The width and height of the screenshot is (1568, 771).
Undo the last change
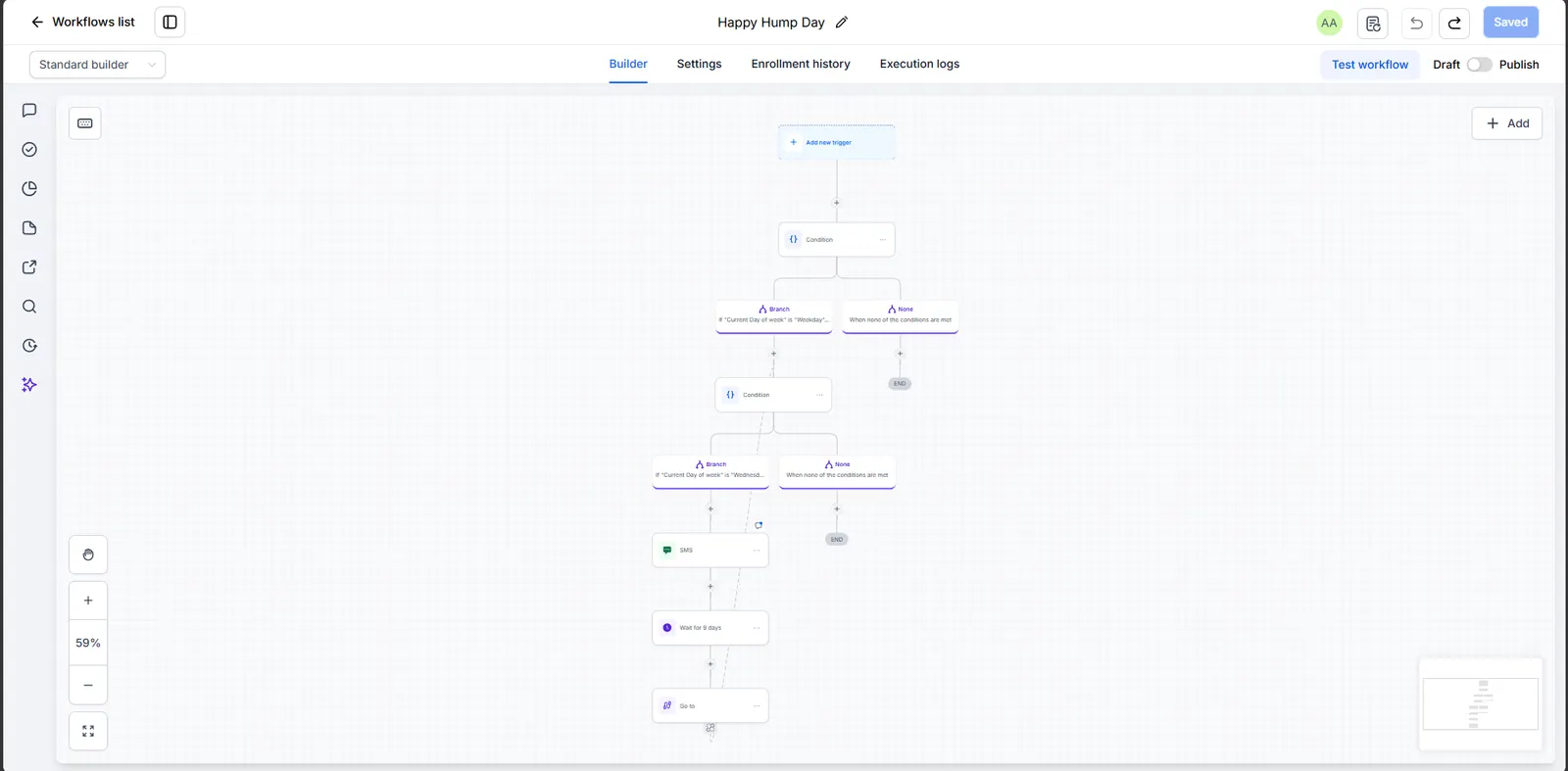coord(1416,23)
